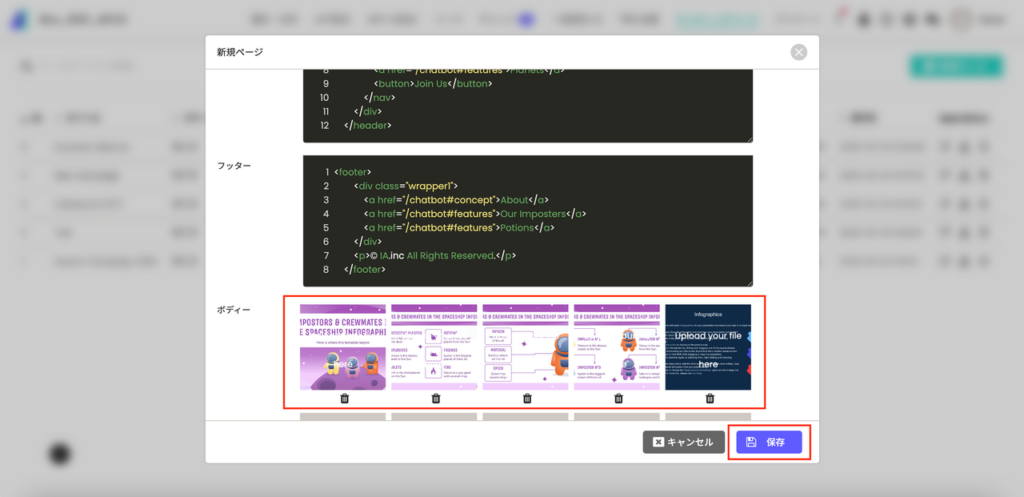Click the キャンセル cancel button

click(683, 442)
